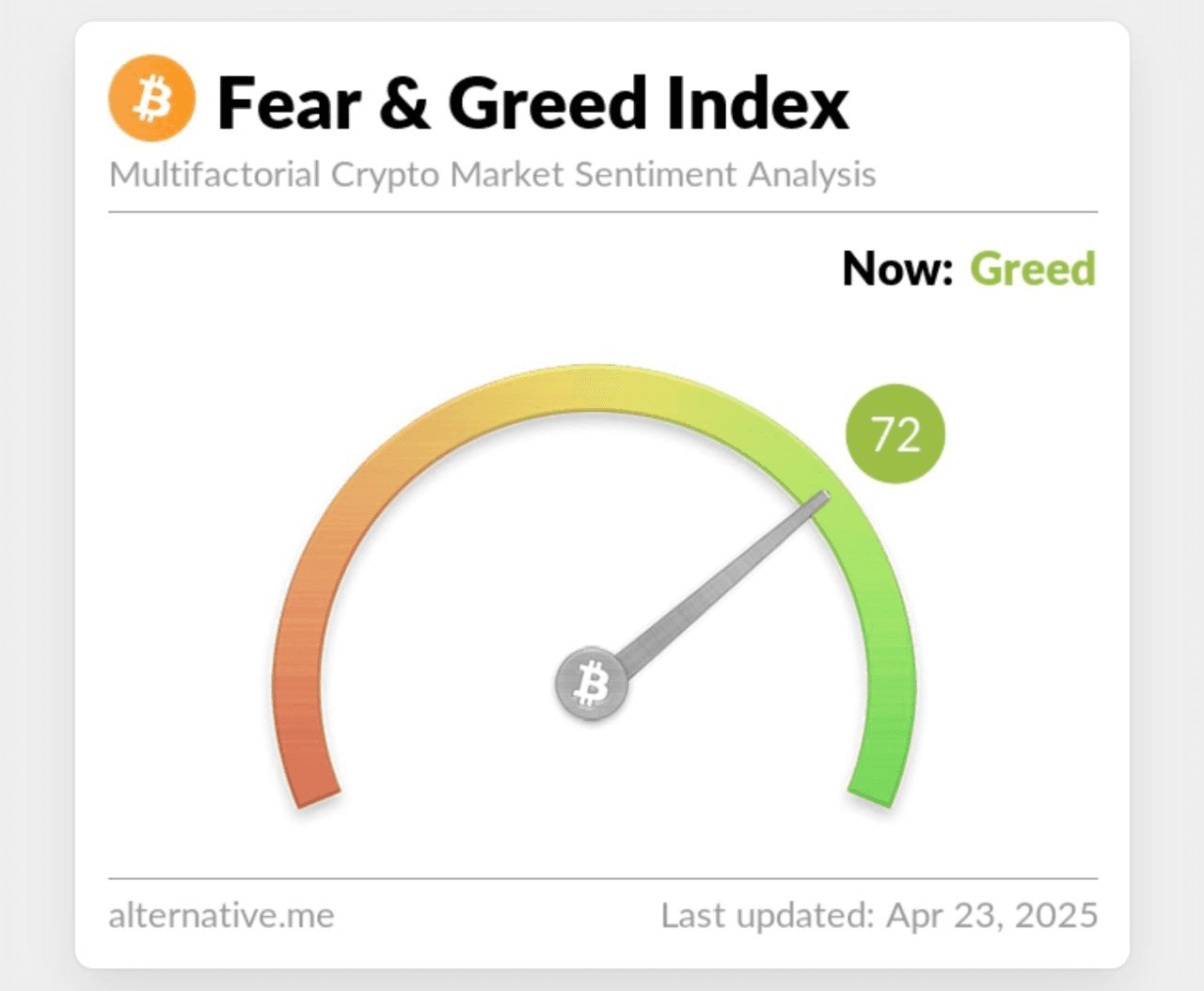Click the silver Bitcoin coin at needle base

tap(592, 683)
